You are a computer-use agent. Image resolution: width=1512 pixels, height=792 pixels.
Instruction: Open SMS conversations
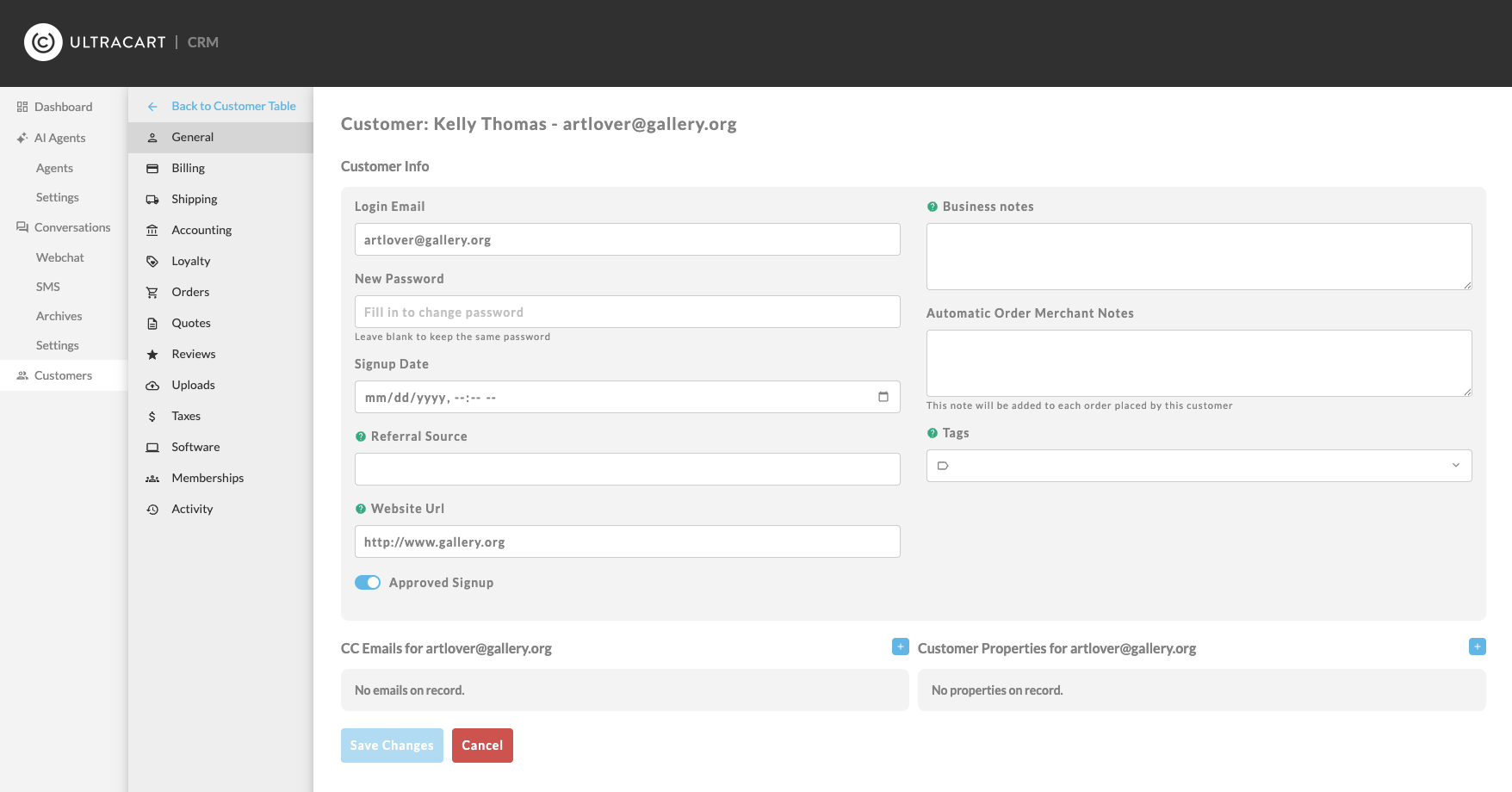48,287
